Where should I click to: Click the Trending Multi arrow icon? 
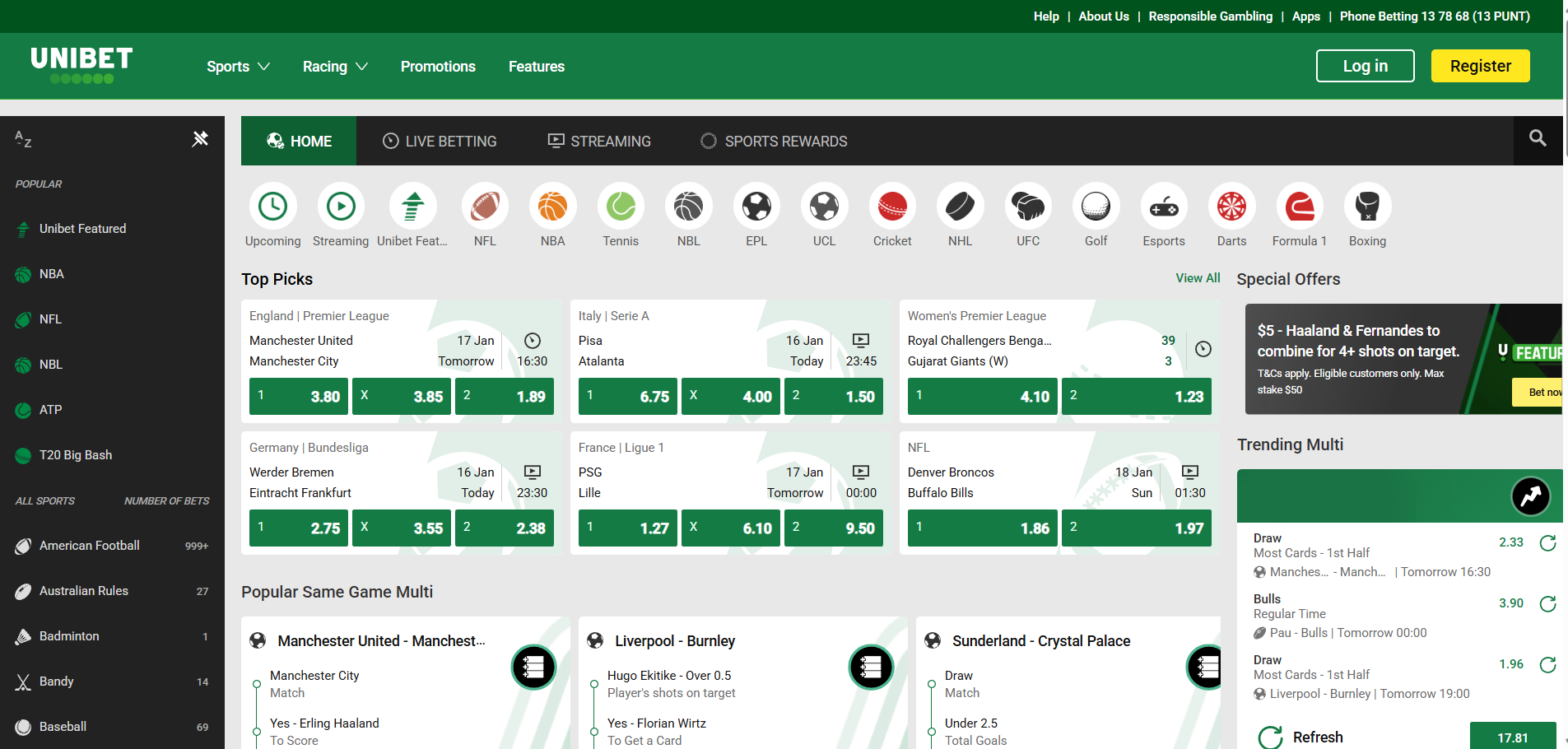pos(1531,496)
